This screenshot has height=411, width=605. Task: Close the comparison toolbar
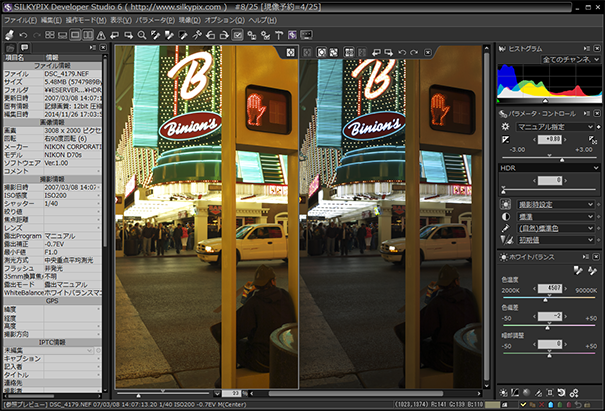[428, 52]
